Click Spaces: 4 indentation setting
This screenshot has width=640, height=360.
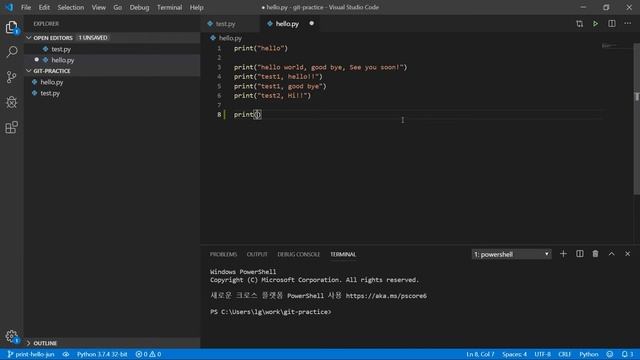(x=514, y=354)
